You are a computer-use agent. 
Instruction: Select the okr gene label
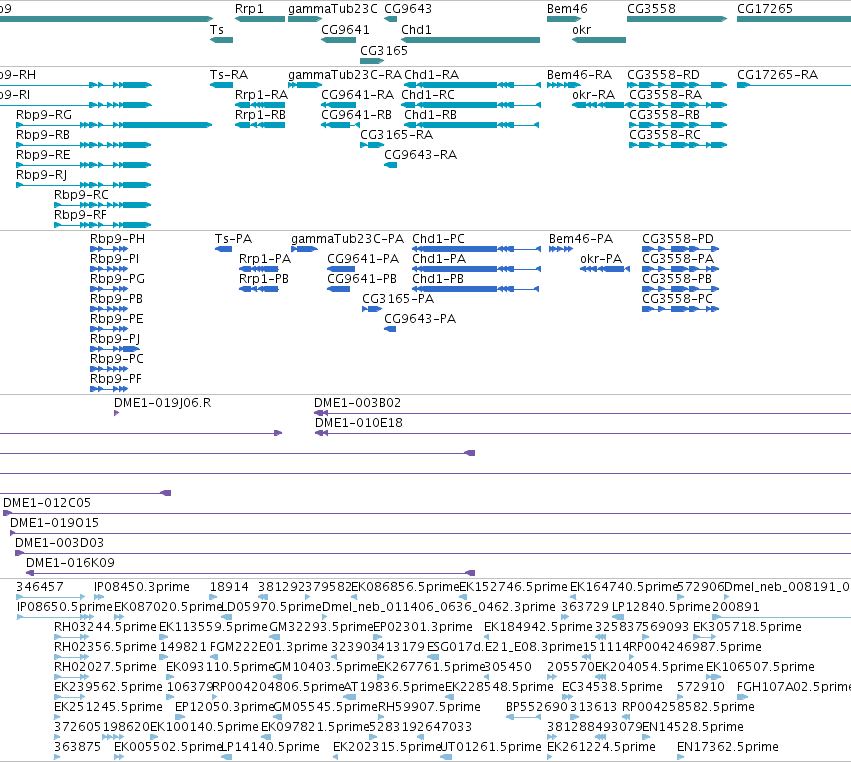point(581,30)
